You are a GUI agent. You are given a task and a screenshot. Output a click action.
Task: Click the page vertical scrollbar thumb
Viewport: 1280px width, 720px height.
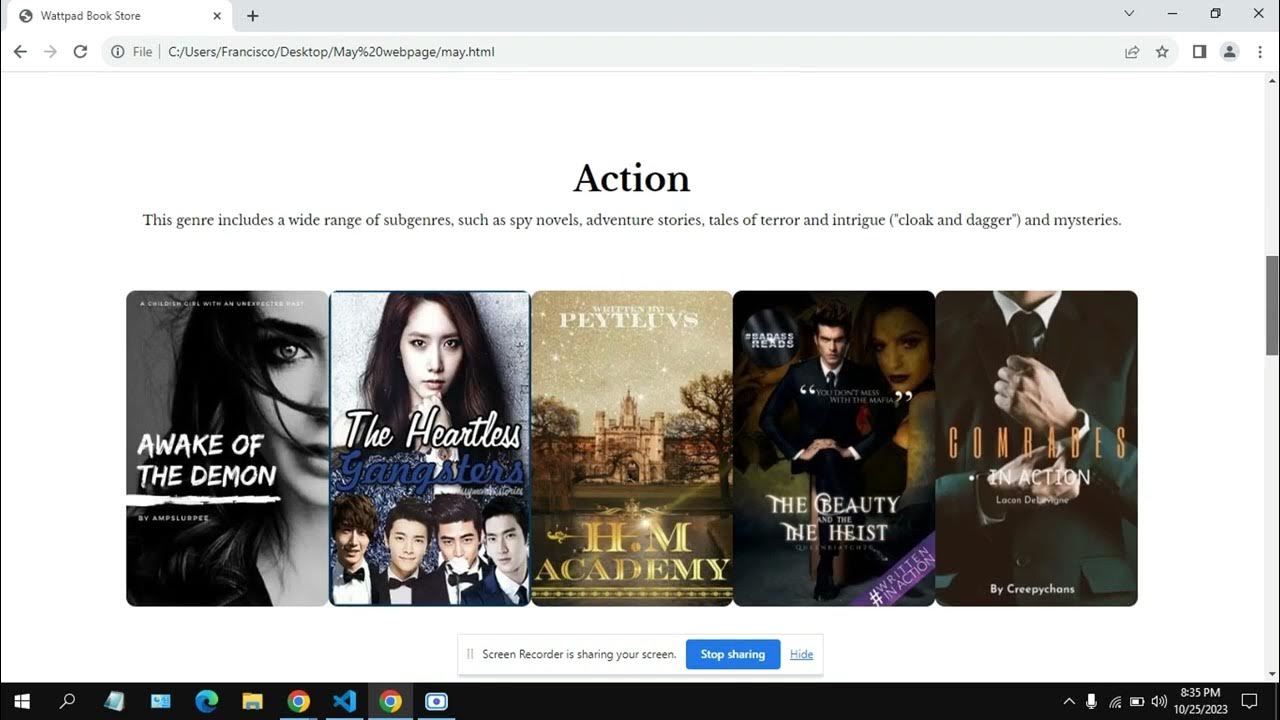[x=1272, y=305]
